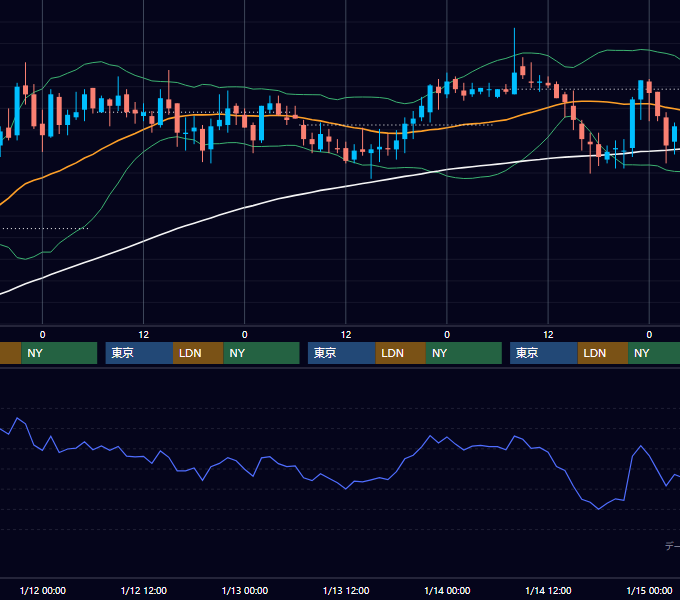Click hour label 0 starting 1/15

click(x=649, y=335)
